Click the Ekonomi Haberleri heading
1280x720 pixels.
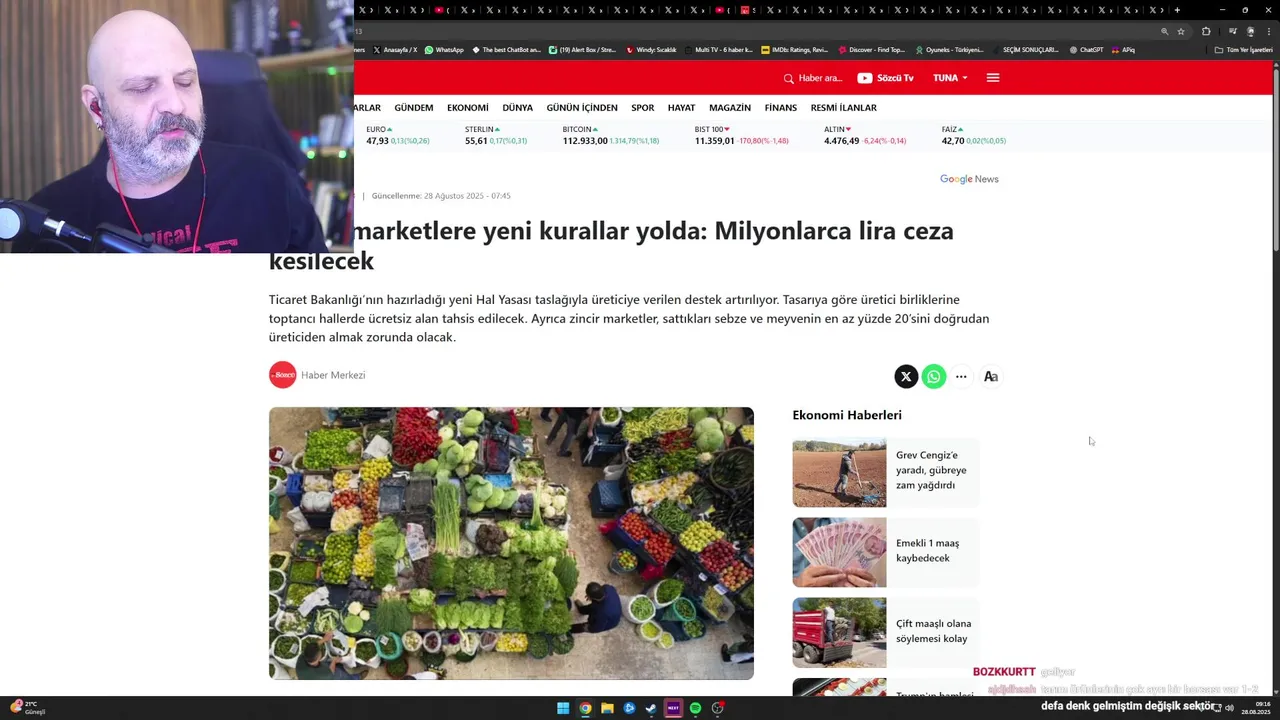tap(847, 415)
